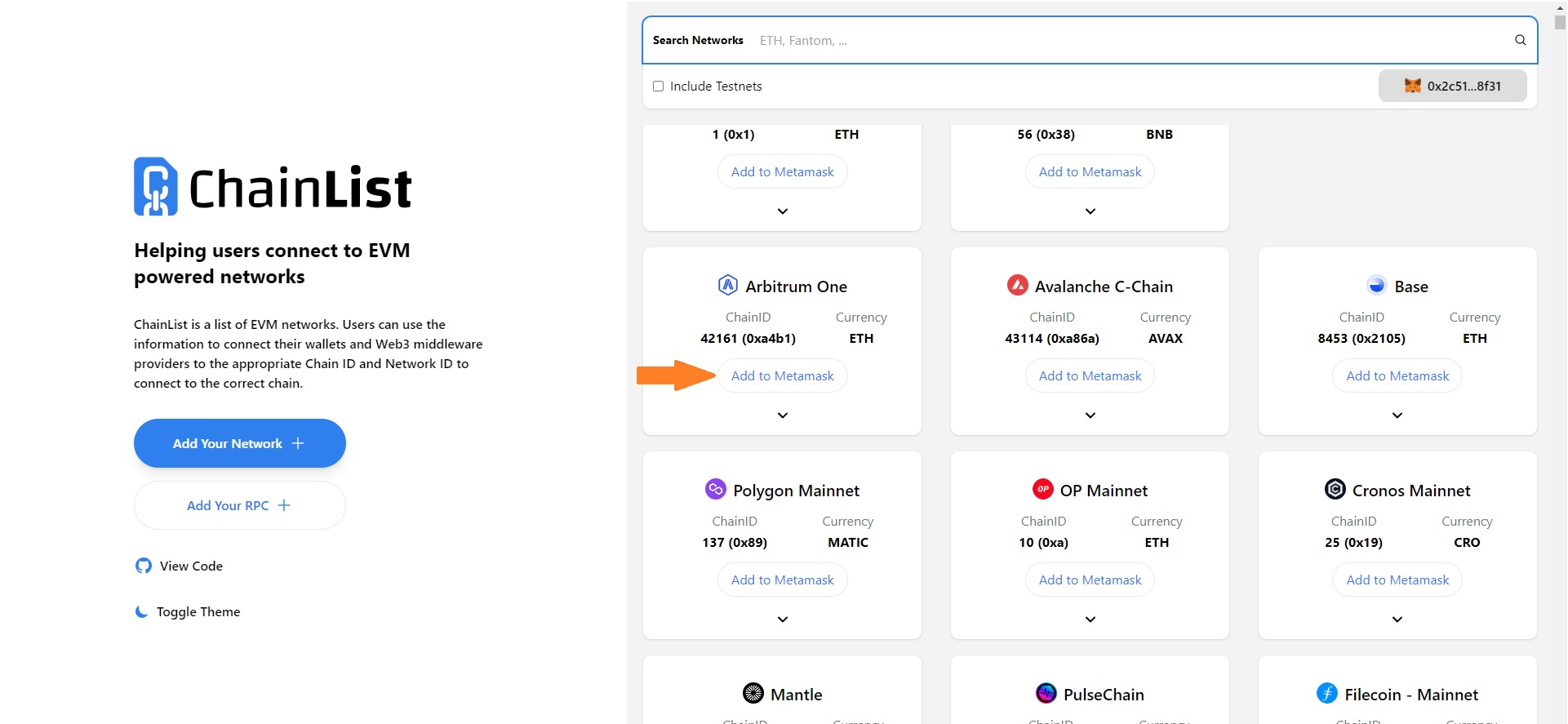The width and height of the screenshot is (1568, 724).
Task: Click plus icon in Add Your RPC
Action: point(284,505)
